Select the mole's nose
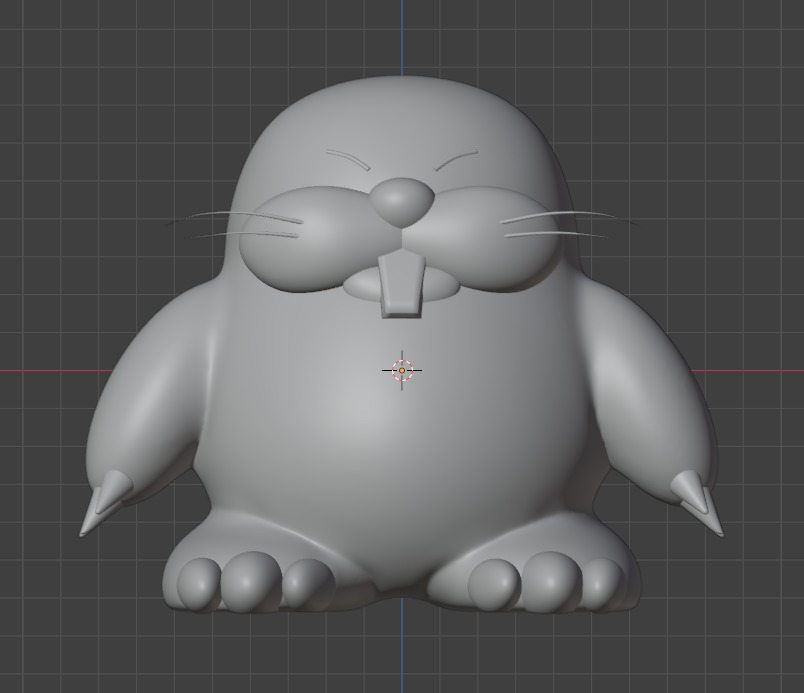 (x=403, y=202)
